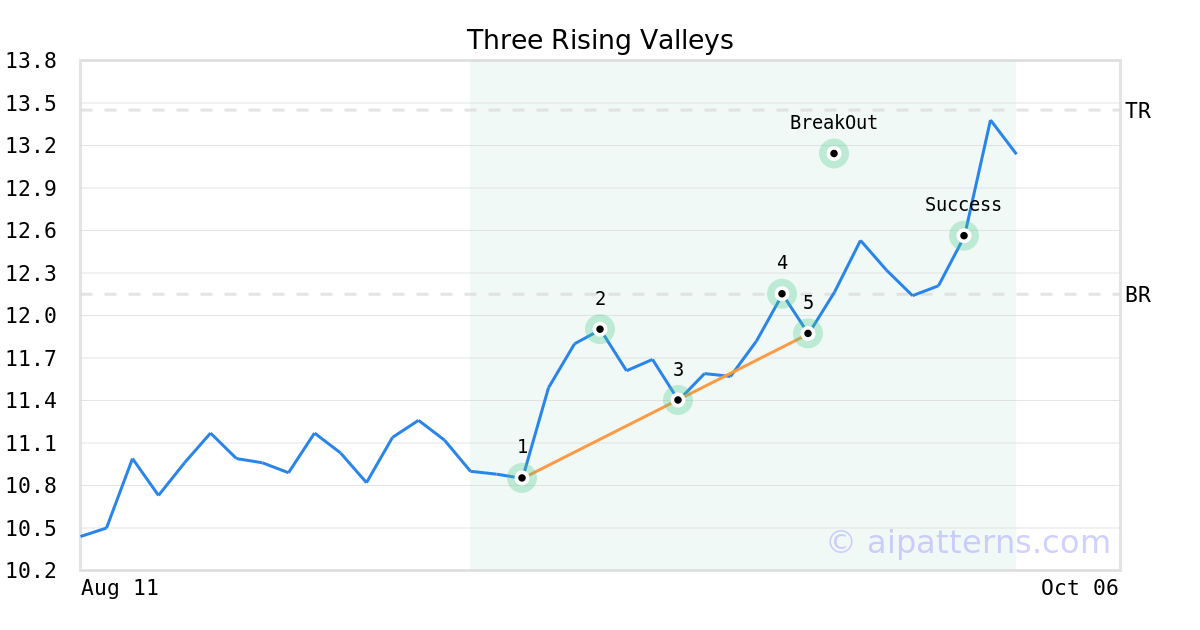Click the BreakOut text label
This screenshot has height=630, width=1200.
pyautogui.click(x=834, y=123)
